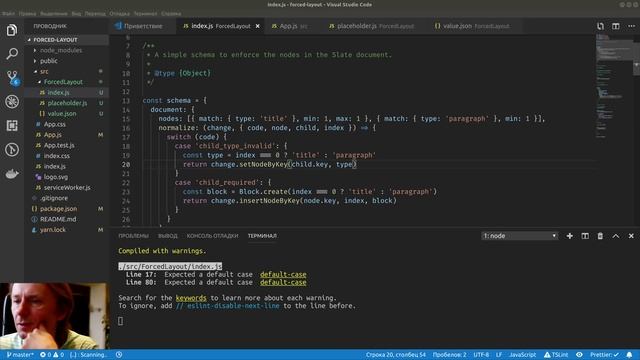Open the Вид menu

click(x=76, y=13)
